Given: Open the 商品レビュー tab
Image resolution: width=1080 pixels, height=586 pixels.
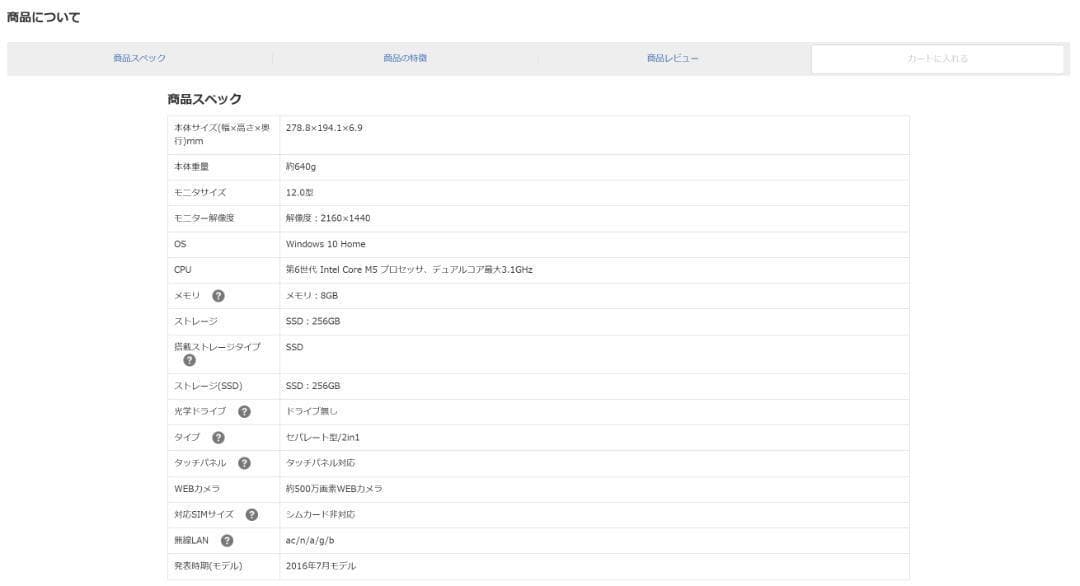Looking at the screenshot, I should [x=673, y=59].
